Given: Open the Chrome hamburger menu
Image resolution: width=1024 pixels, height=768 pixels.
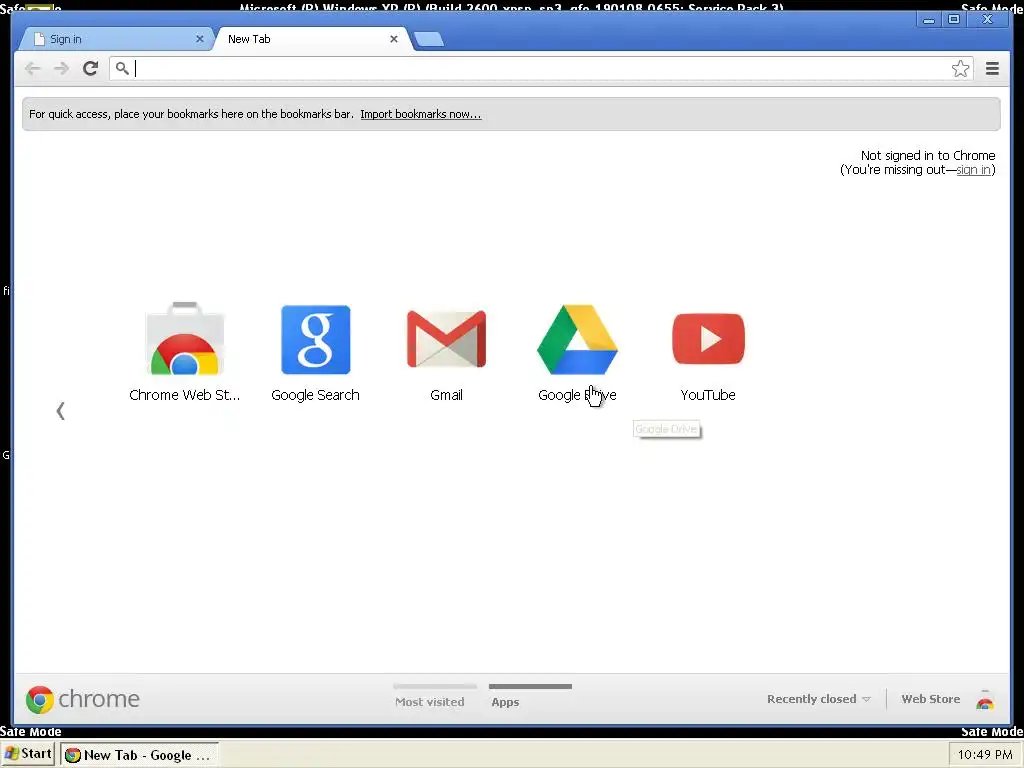Looking at the screenshot, I should [992, 69].
